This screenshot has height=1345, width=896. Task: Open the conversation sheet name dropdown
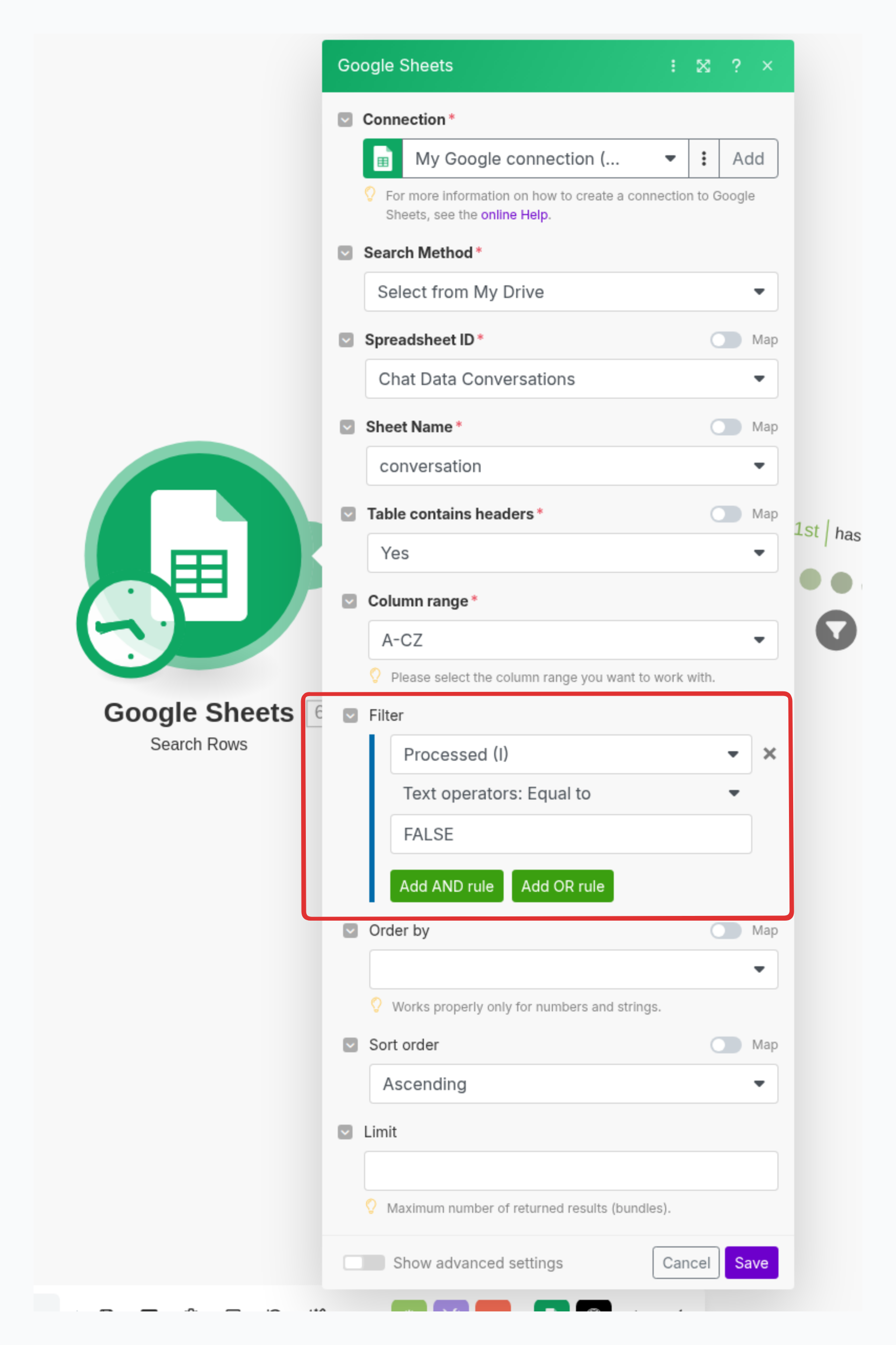point(572,466)
